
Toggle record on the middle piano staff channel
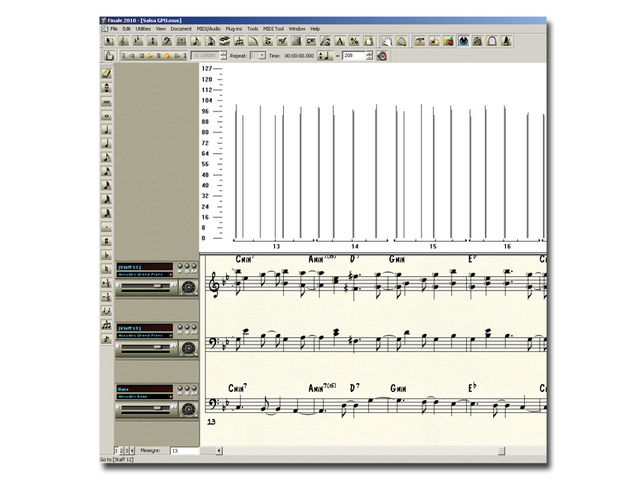[194, 327]
